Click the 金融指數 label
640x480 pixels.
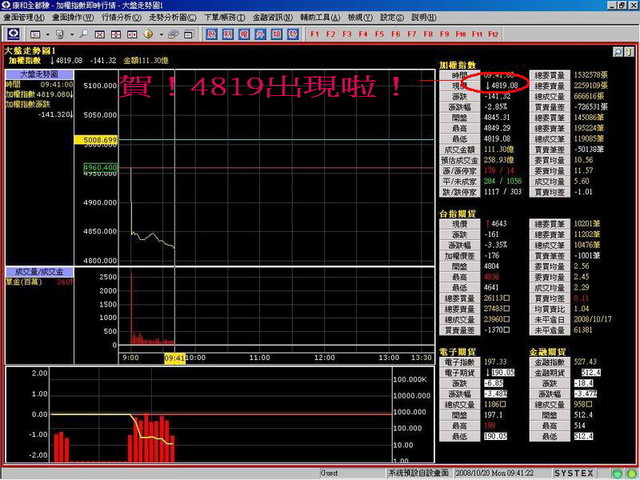coord(549,362)
